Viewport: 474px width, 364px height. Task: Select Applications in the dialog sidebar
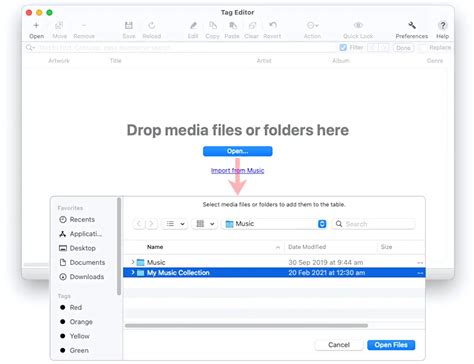tap(80, 234)
